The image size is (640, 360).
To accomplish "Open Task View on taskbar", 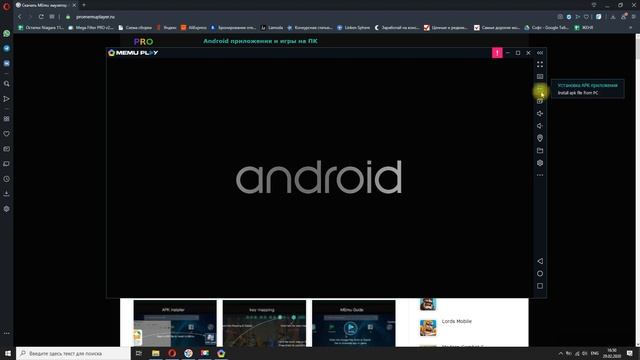I will tap(139, 353).
